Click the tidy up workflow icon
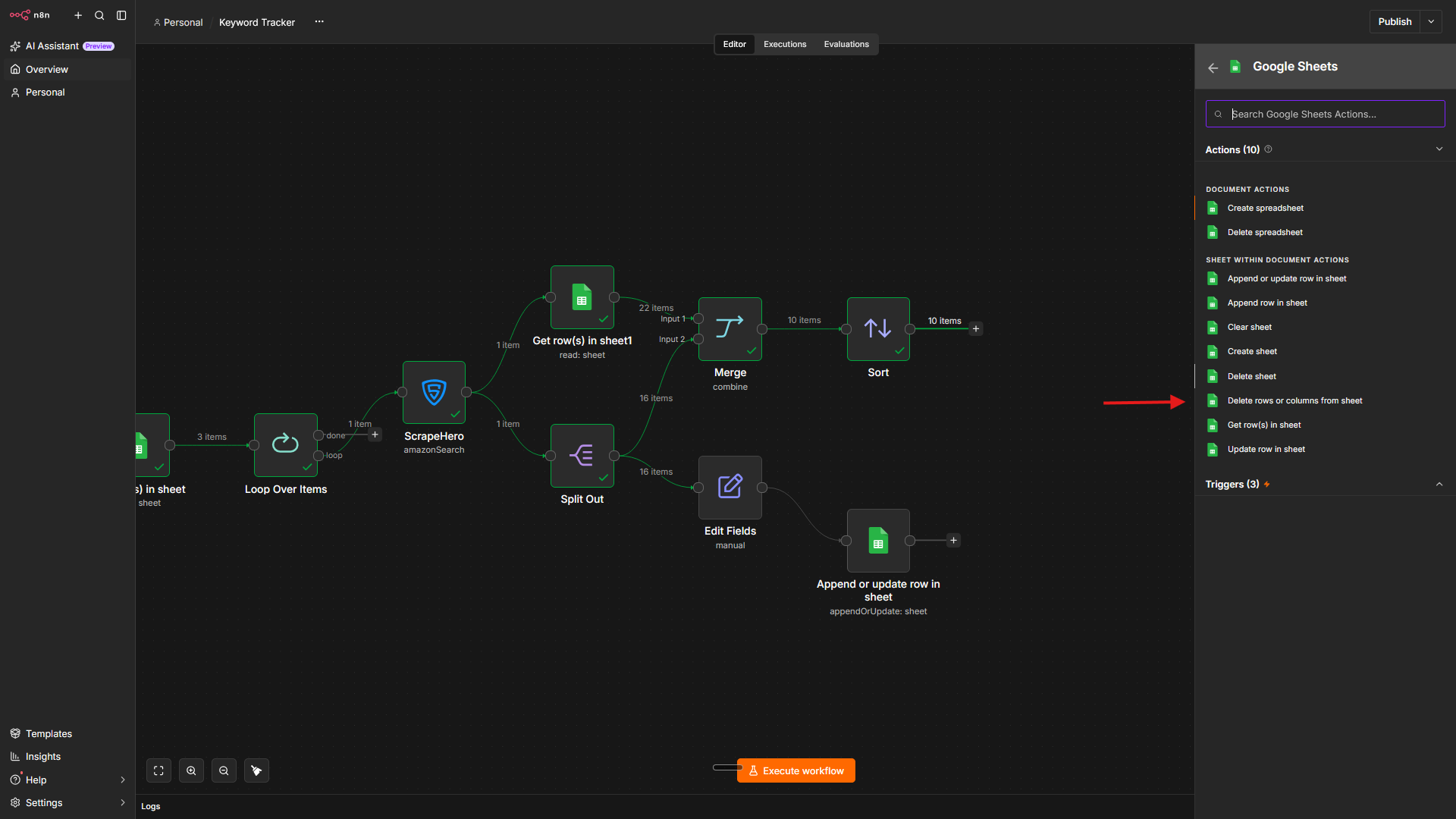The height and width of the screenshot is (819, 1456). click(256, 770)
